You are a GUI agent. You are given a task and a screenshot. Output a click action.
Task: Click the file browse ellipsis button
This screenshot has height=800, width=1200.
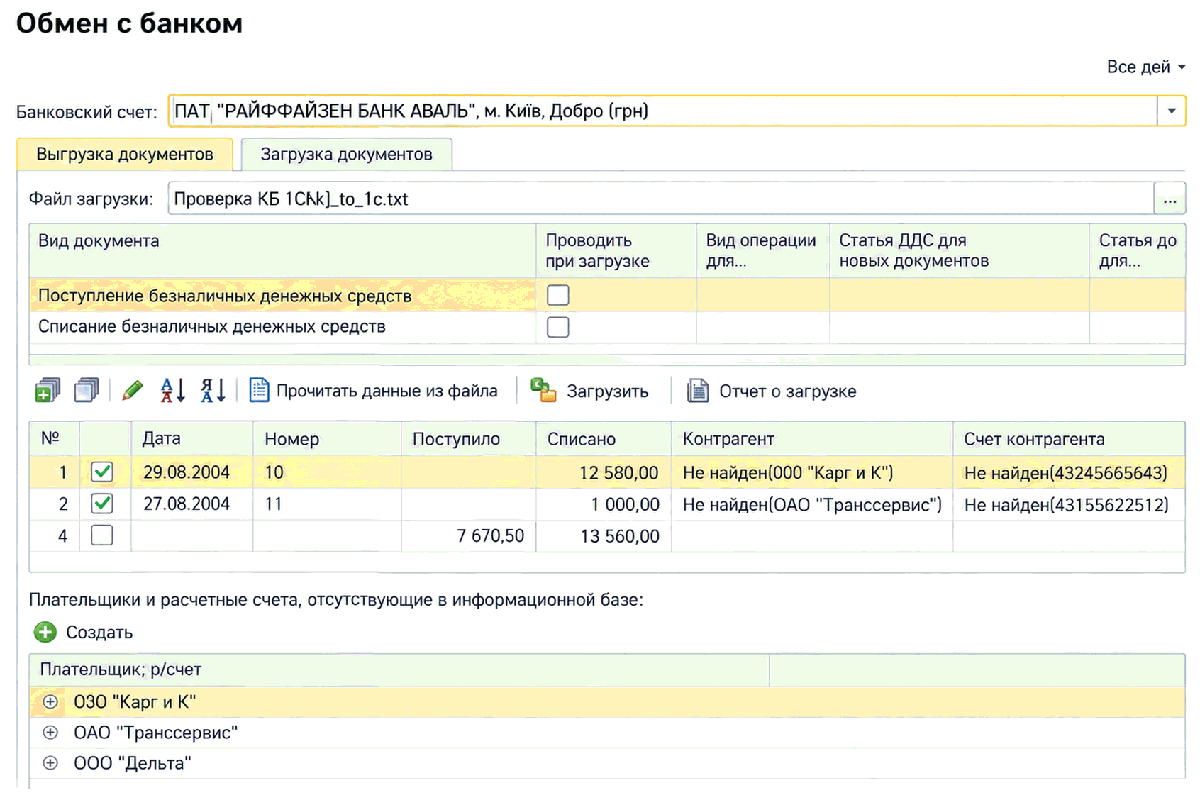1170,199
